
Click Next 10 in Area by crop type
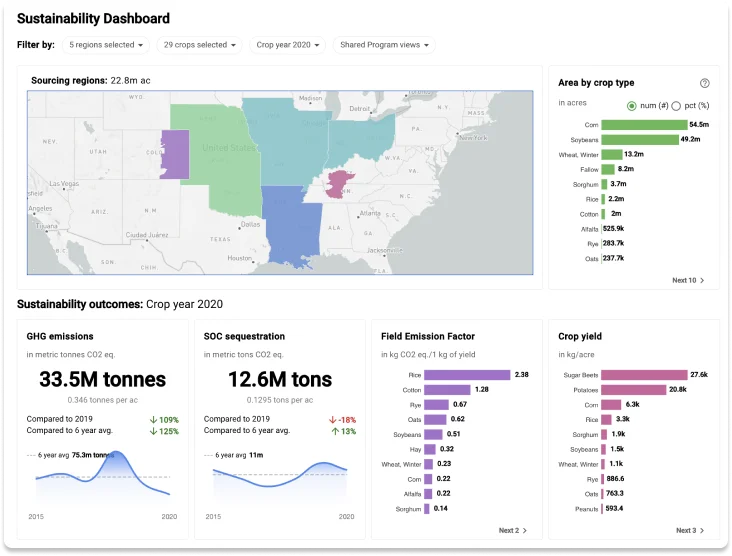(688, 281)
